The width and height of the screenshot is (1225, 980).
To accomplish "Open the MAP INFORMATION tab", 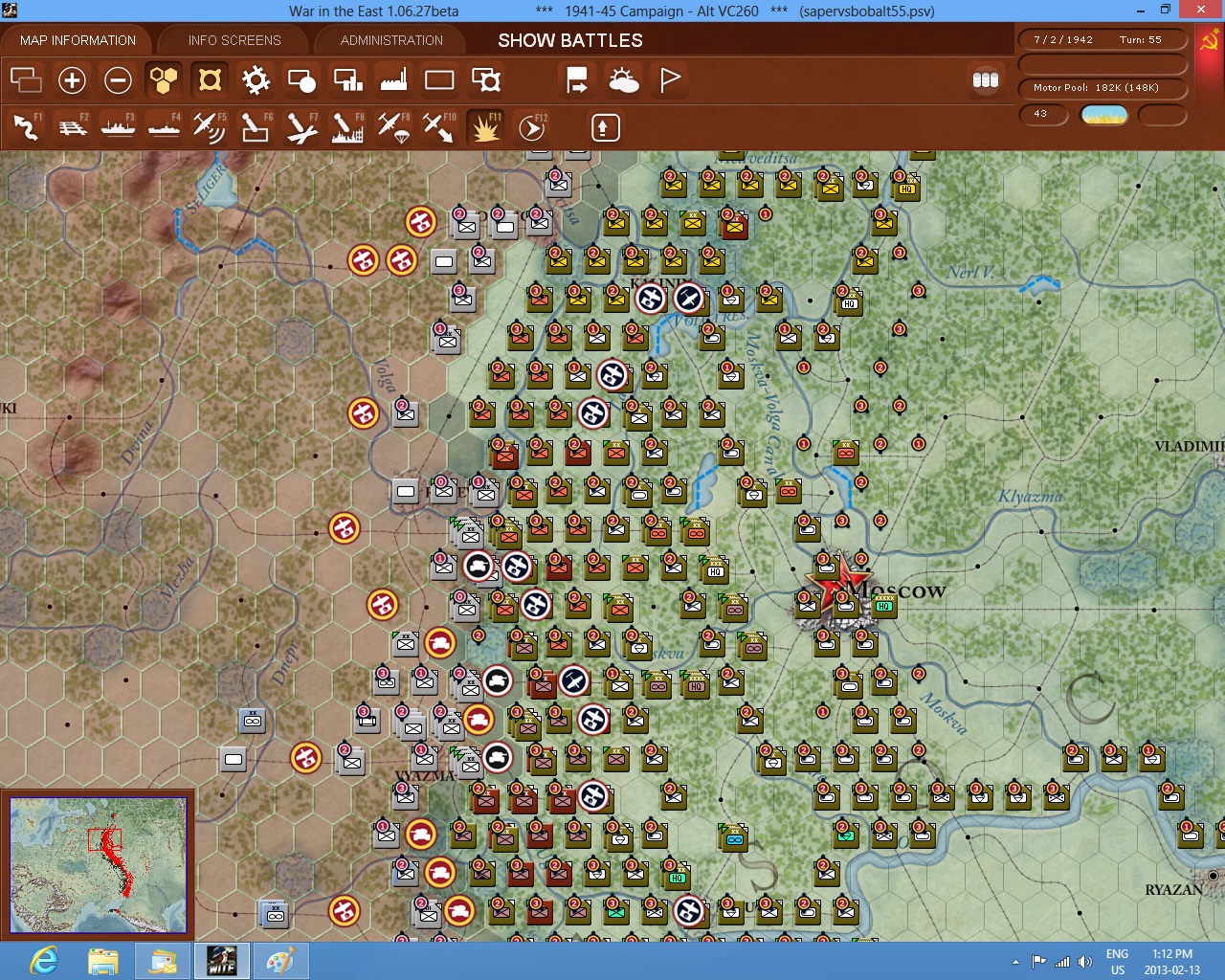I will click(78, 40).
